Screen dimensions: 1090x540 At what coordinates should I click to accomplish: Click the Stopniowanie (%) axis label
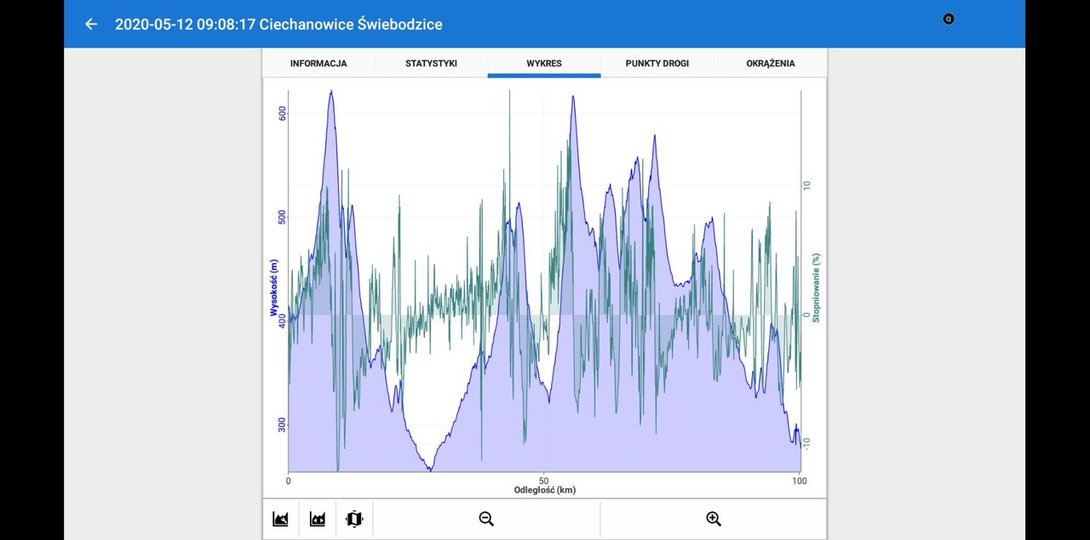(x=816, y=288)
